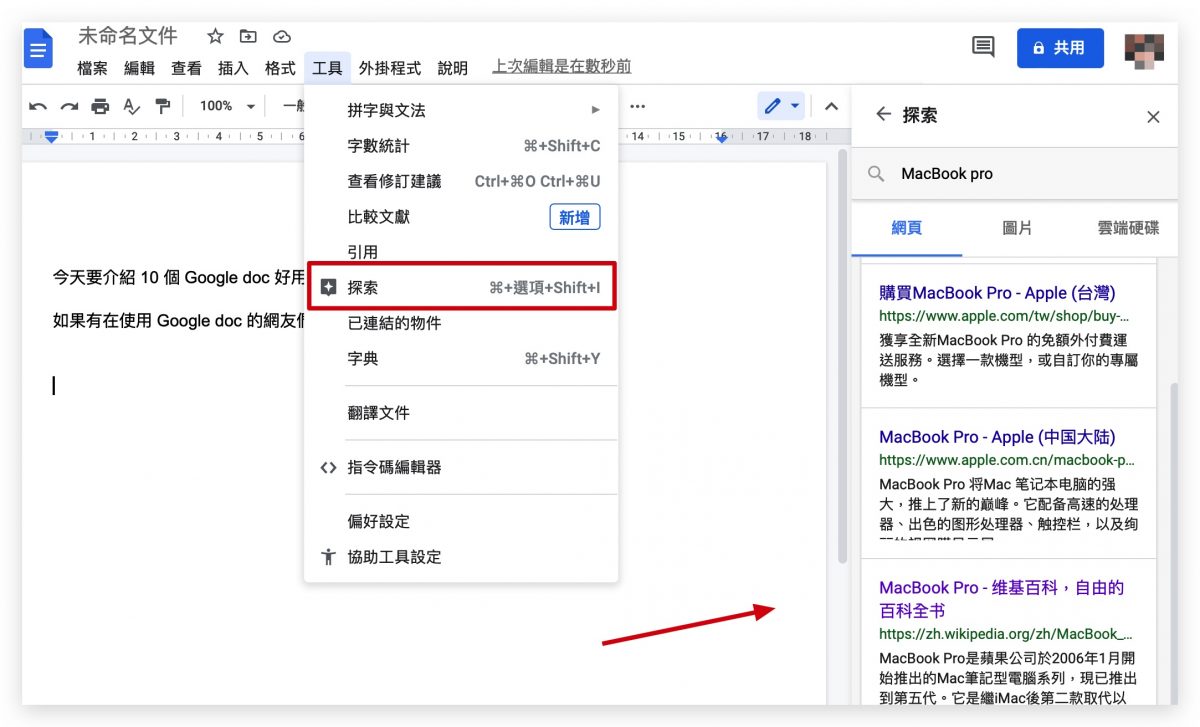Click the 工具 menu
Screen dimensions: 1200x727
point(327,68)
